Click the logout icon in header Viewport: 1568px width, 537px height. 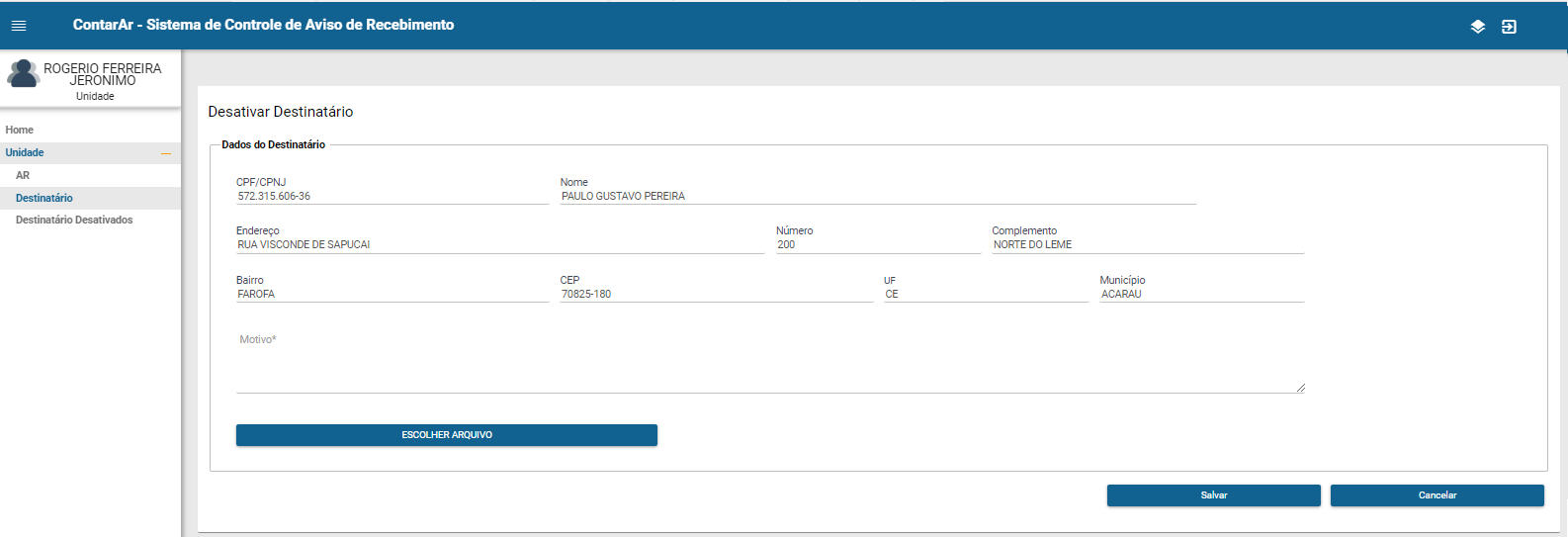(1509, 27)
